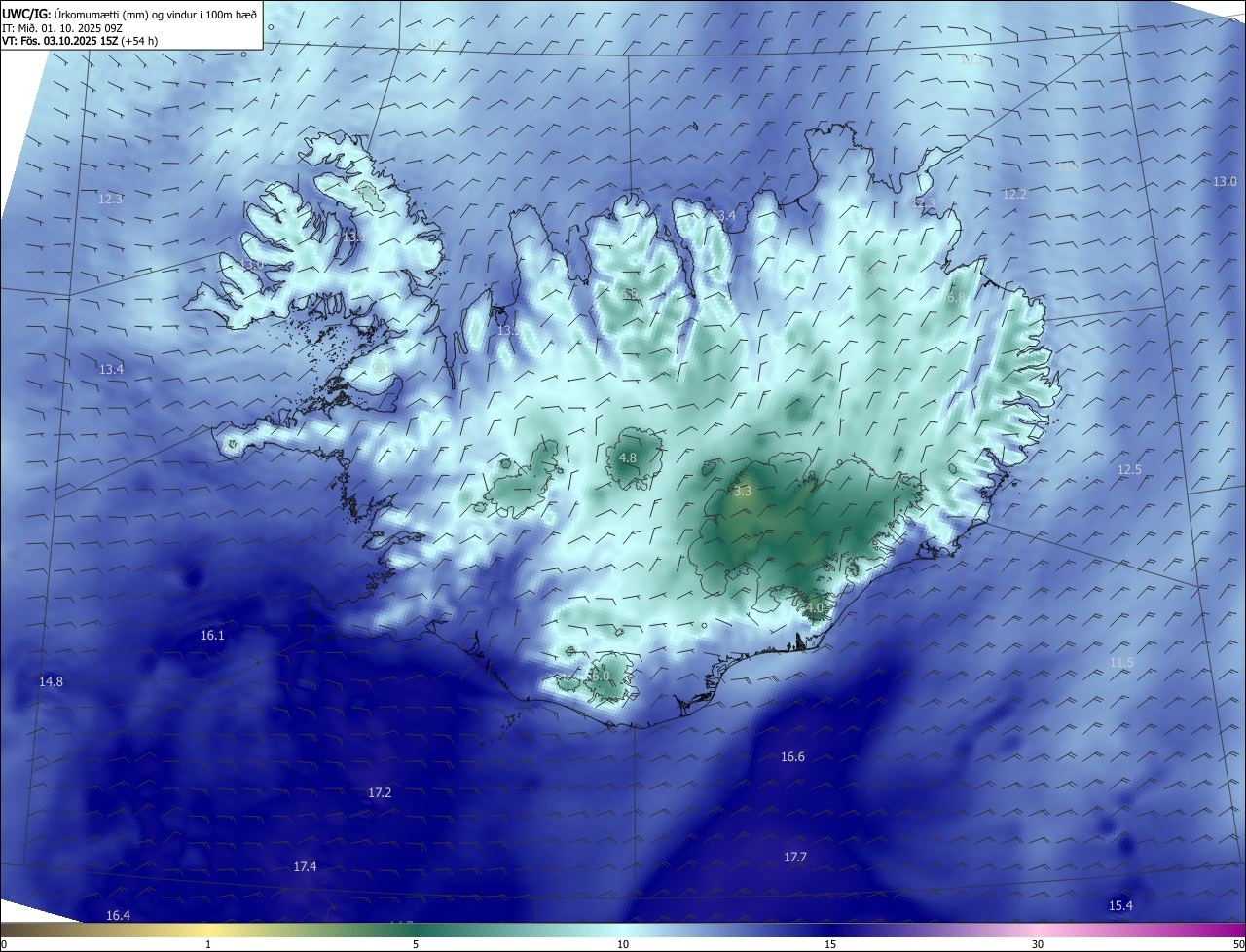Select colorbar tick label 5
1246x952 pixels.
click(x=416, y=944)
